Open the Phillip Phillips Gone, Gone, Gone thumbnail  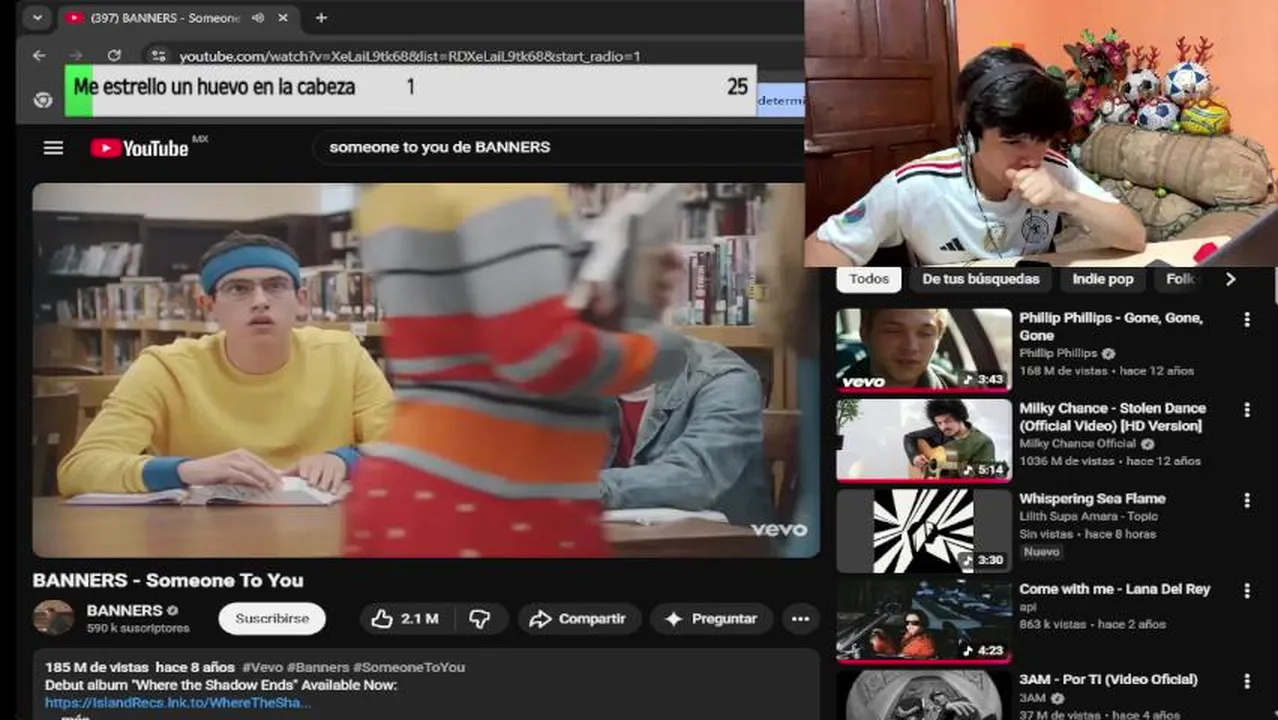coord(924,350)
